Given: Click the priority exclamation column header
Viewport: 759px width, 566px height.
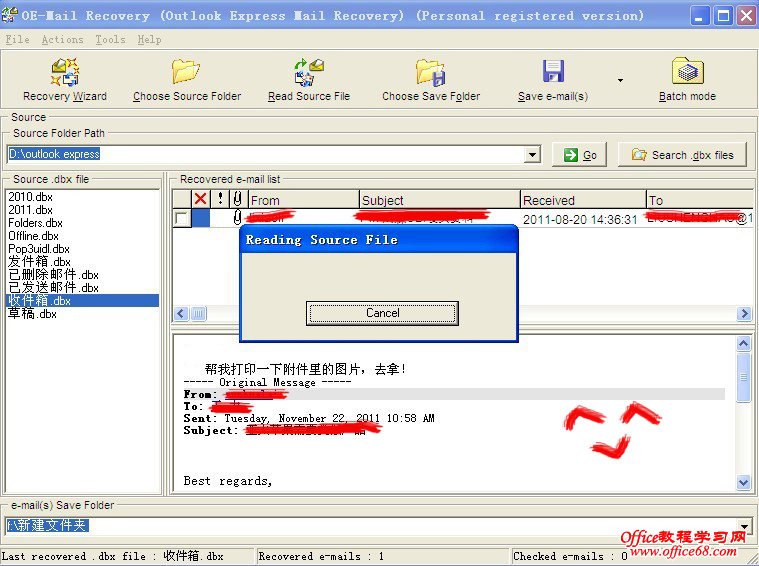Looking at the screenshot, I should point(220,199).
